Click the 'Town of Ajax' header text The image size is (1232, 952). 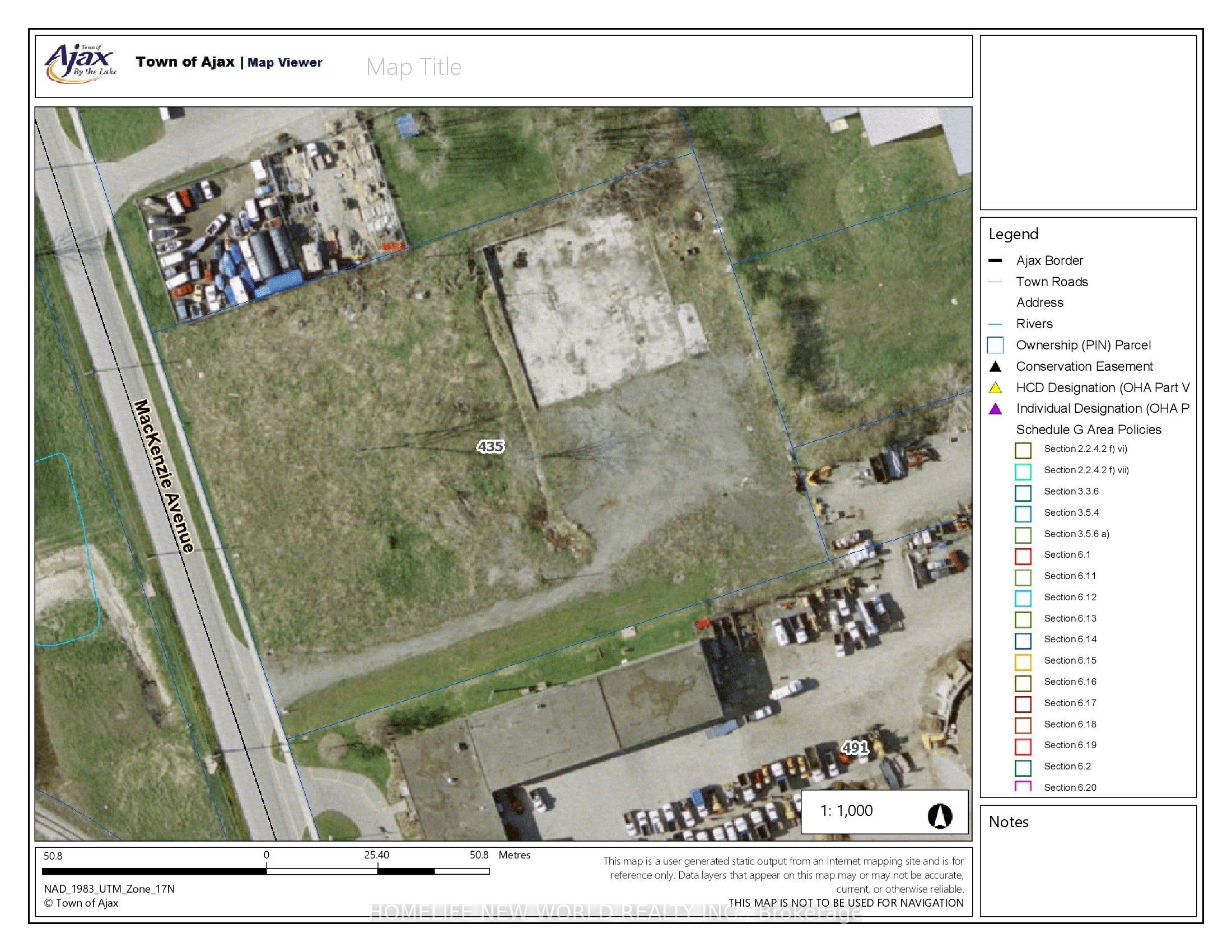pyautogui.click(x=184, y=62)
